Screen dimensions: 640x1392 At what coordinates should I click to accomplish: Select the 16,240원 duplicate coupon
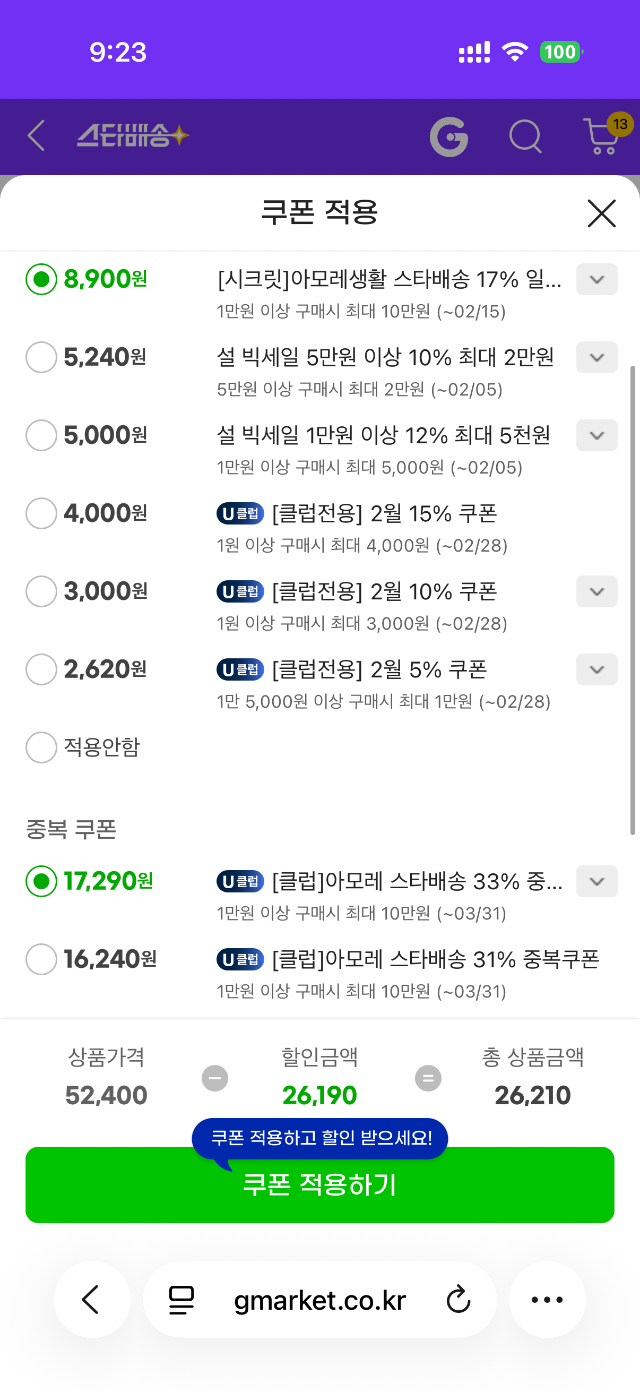pos(41,959)
